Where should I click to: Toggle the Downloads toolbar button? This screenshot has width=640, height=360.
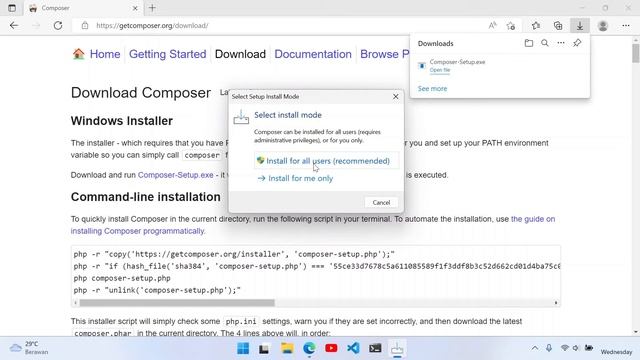coord(580,25)
